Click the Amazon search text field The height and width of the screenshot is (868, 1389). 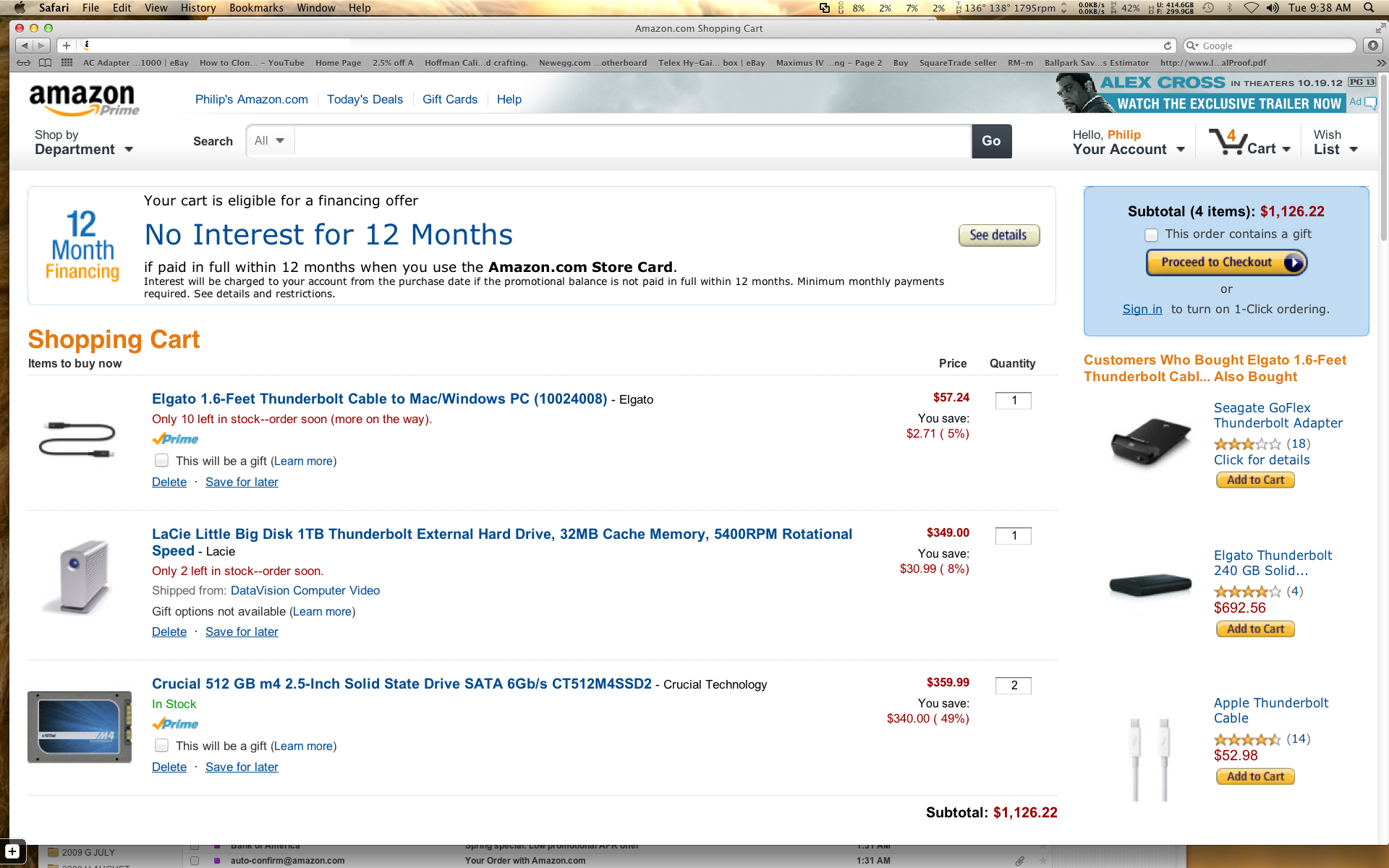(633, 141)
